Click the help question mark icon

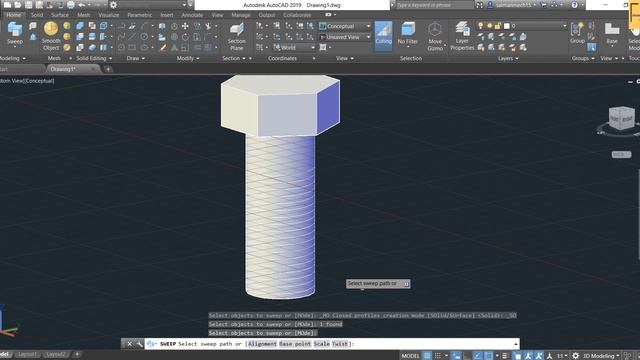click(x=575, y=5)
